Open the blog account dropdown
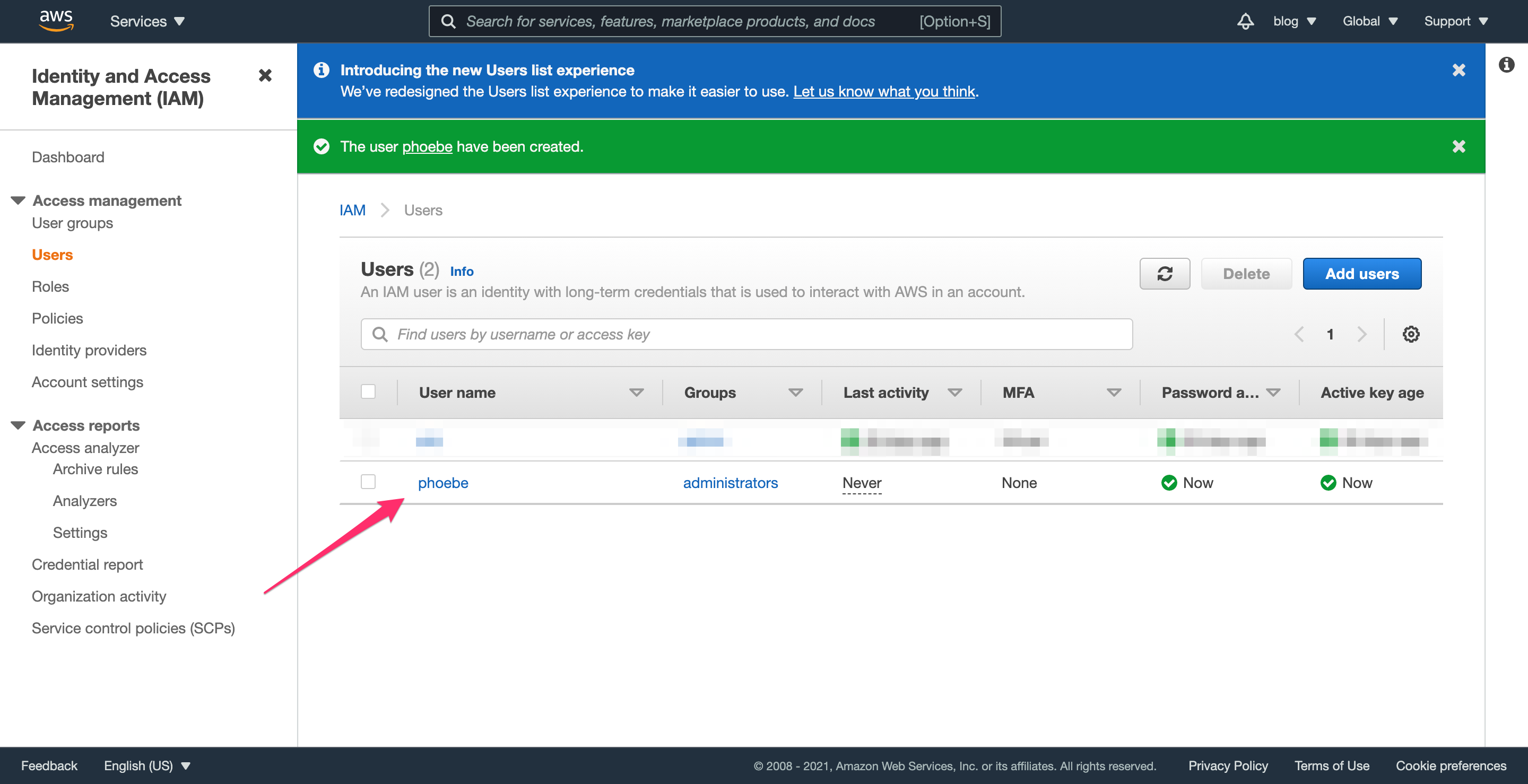The width and height of the screenshot is (1528, 784). (x=1295, y=21)
